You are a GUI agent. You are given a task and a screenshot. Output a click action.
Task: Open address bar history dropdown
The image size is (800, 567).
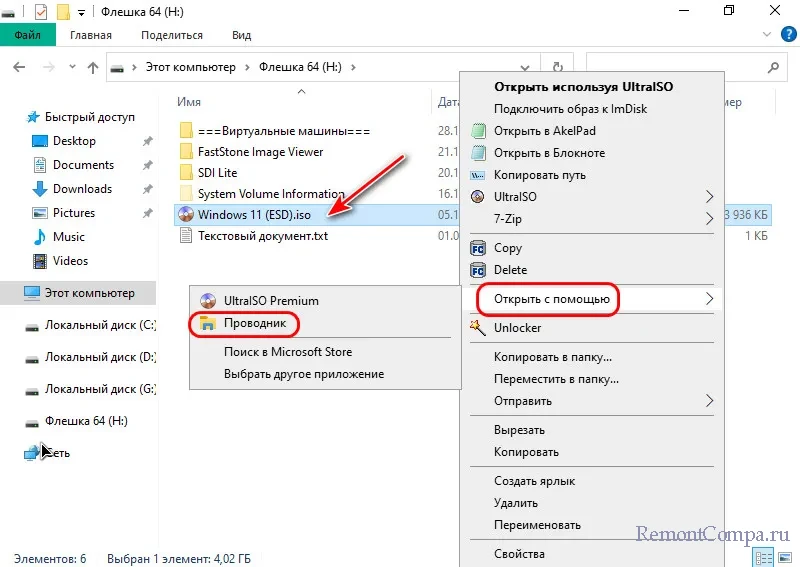[x=524, y=67]
